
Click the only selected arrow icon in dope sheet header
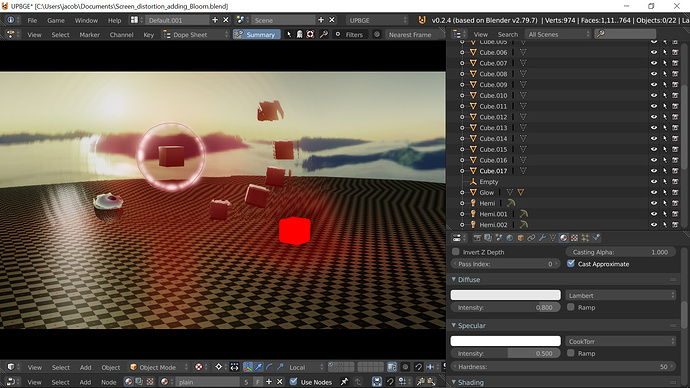pyautogui.click(x=289, y=34)
